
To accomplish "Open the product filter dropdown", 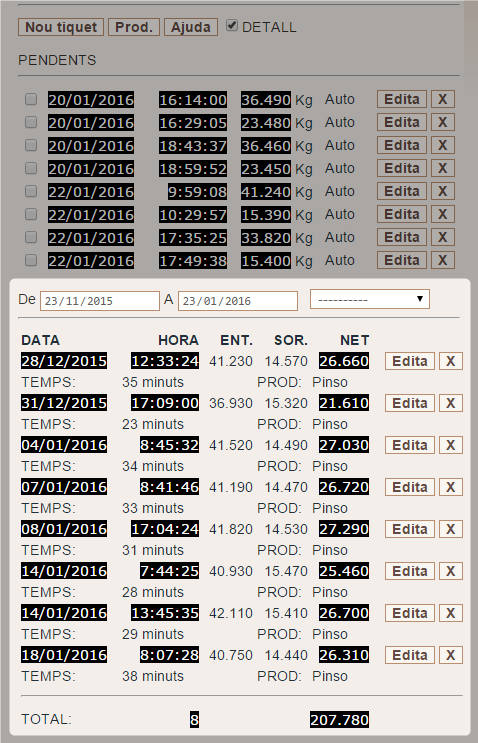I will click(x=370, y=299).
